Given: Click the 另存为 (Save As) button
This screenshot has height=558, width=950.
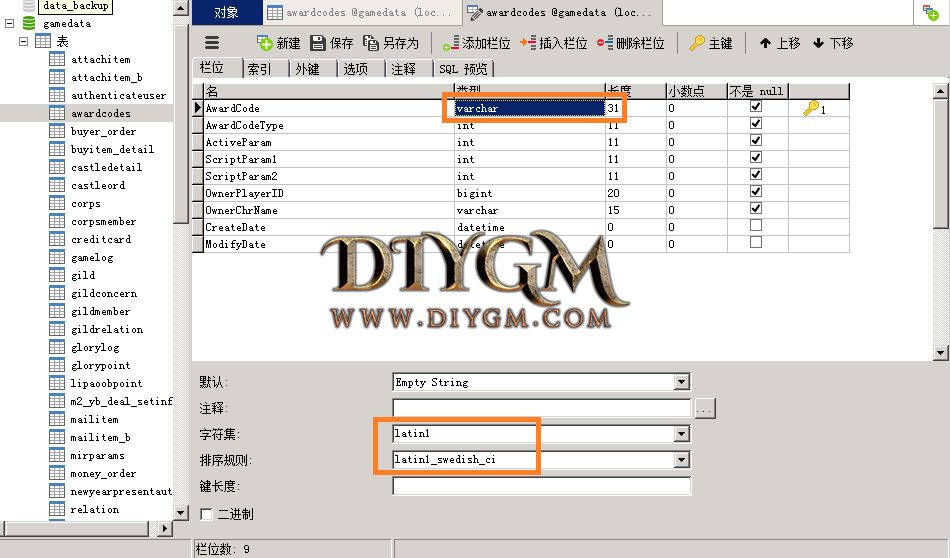Looking at the screenshot, I should click(391, 43).
